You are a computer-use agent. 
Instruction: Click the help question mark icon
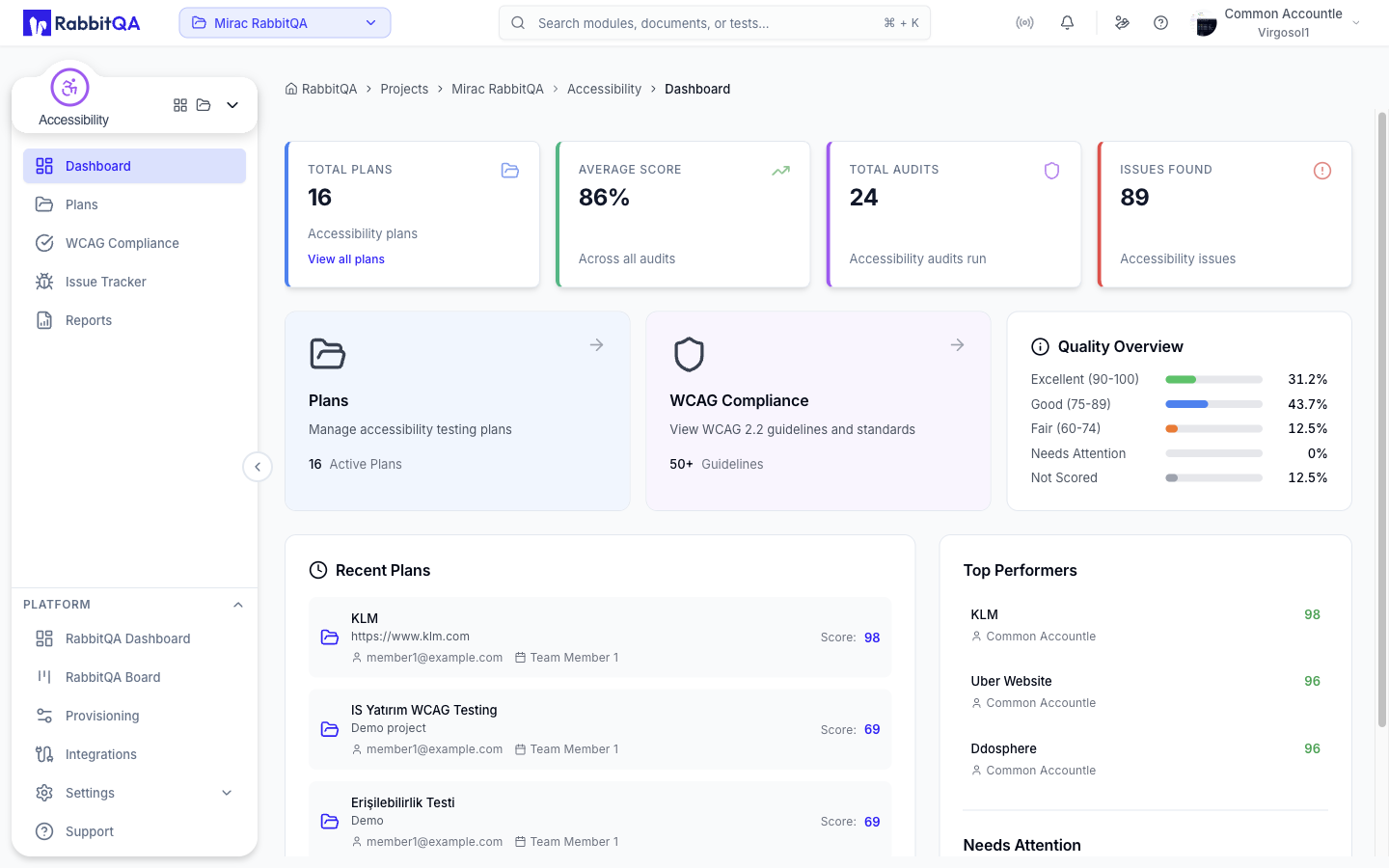pos(1160,23)
